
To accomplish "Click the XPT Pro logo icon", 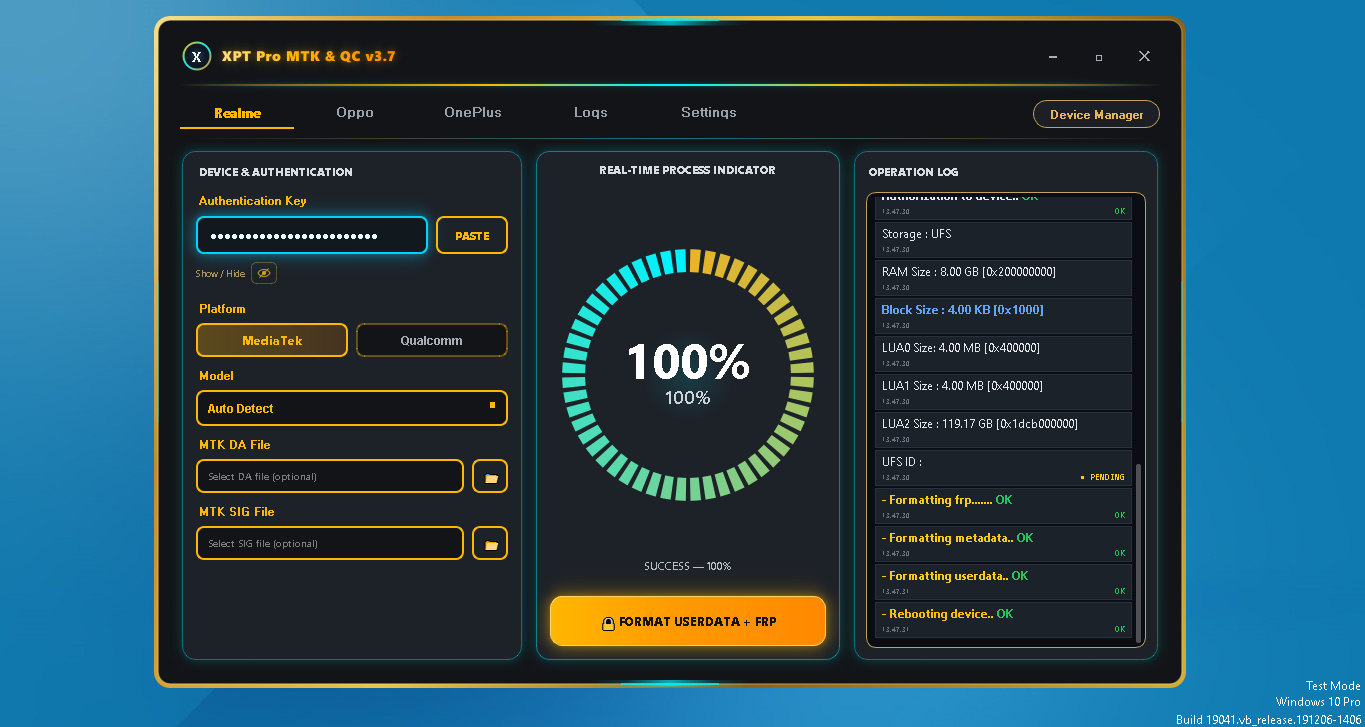I will [x=197, y=56].
